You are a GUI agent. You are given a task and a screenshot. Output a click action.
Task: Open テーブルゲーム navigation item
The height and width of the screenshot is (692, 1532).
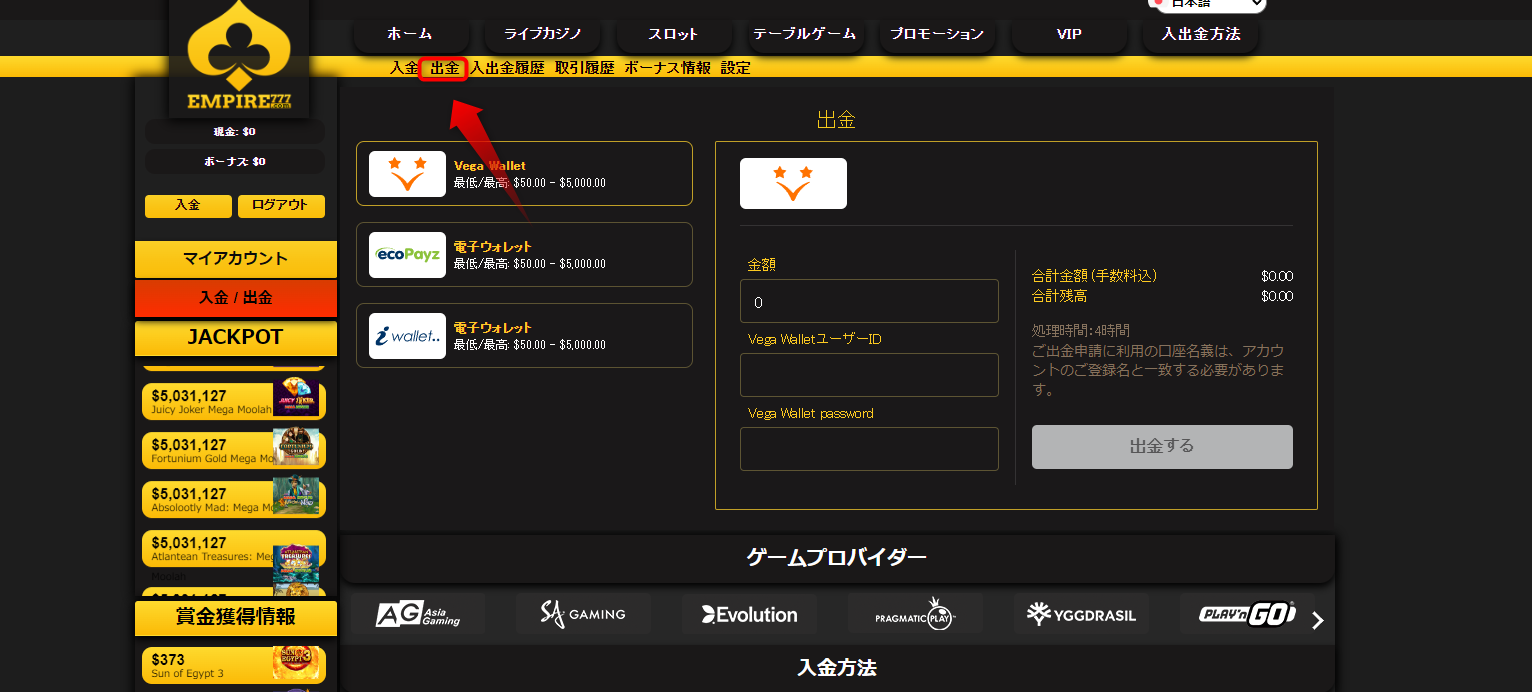[x=804, y=34]
